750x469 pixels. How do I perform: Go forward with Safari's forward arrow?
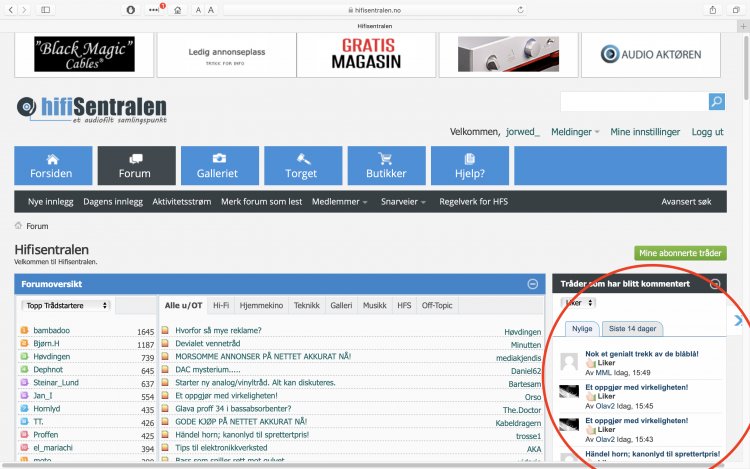click(x=24, y=10)
